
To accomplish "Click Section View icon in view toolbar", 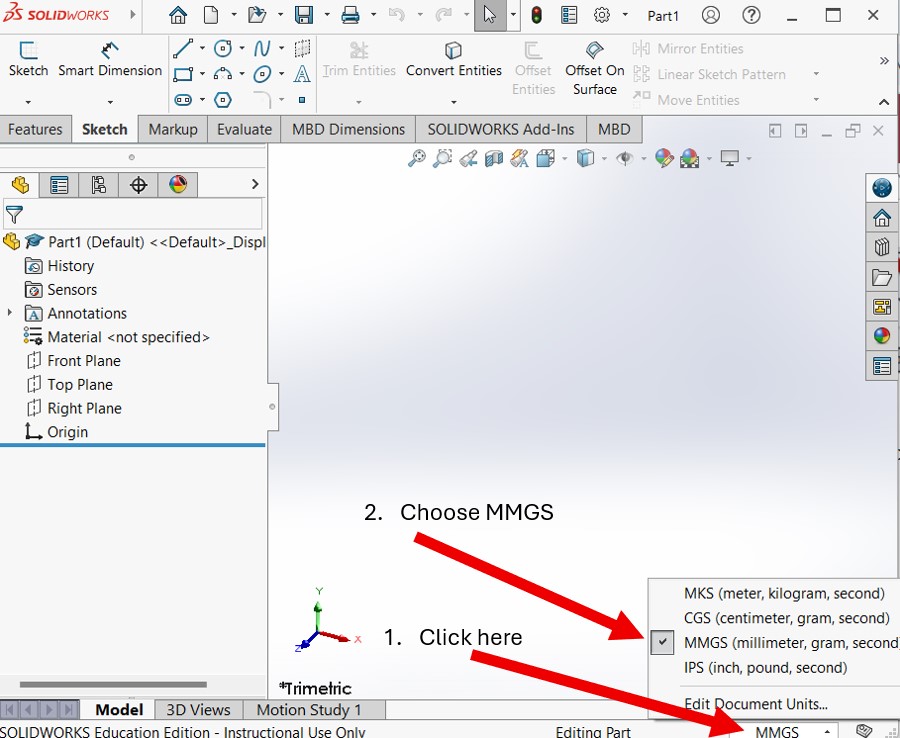I will click(494, 158).
